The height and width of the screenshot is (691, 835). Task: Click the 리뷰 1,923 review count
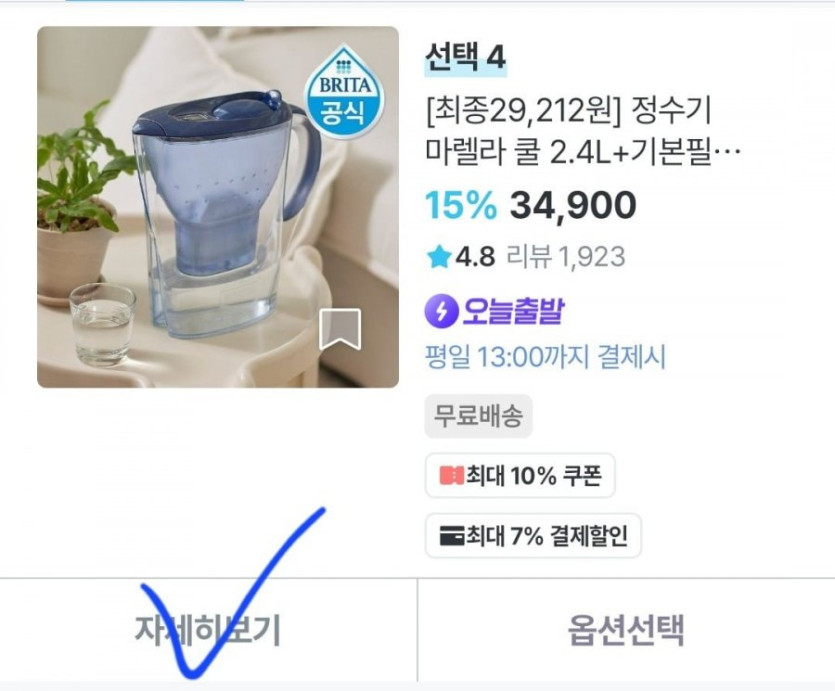[x=565, y=257]
